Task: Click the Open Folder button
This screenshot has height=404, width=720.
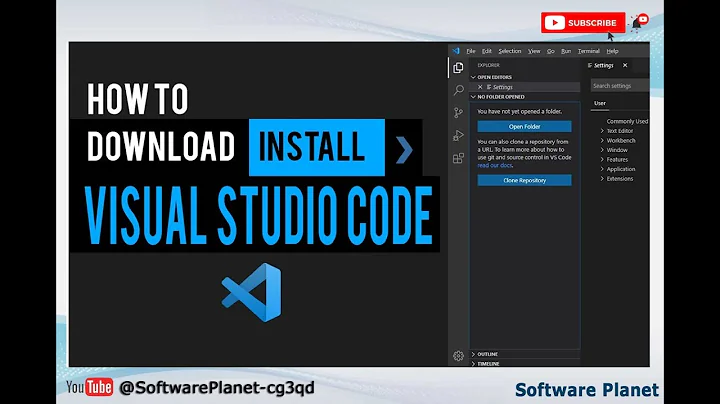Action: click(x=524, y=126)
